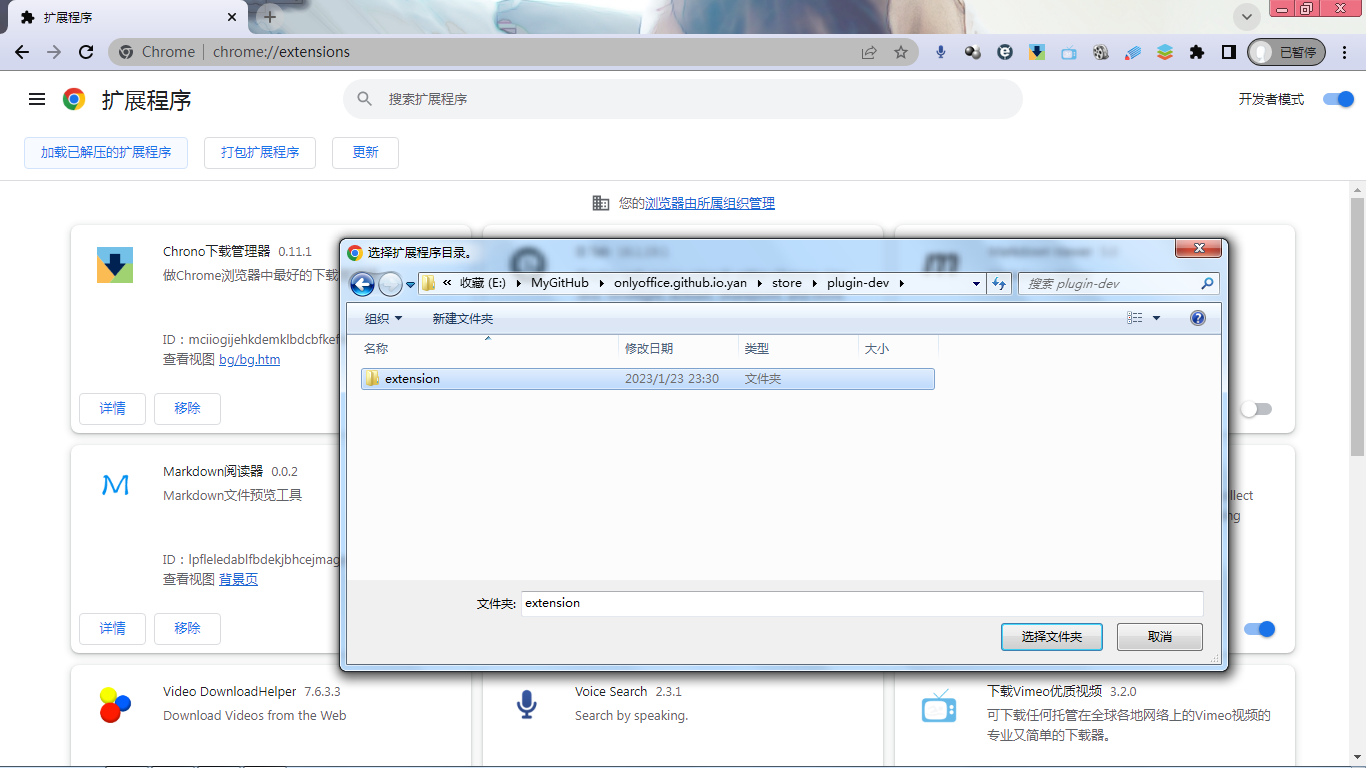Click the Video DownloadHelper balls toolbar icon
The image size is (1366, 768).
pos(973,52)
